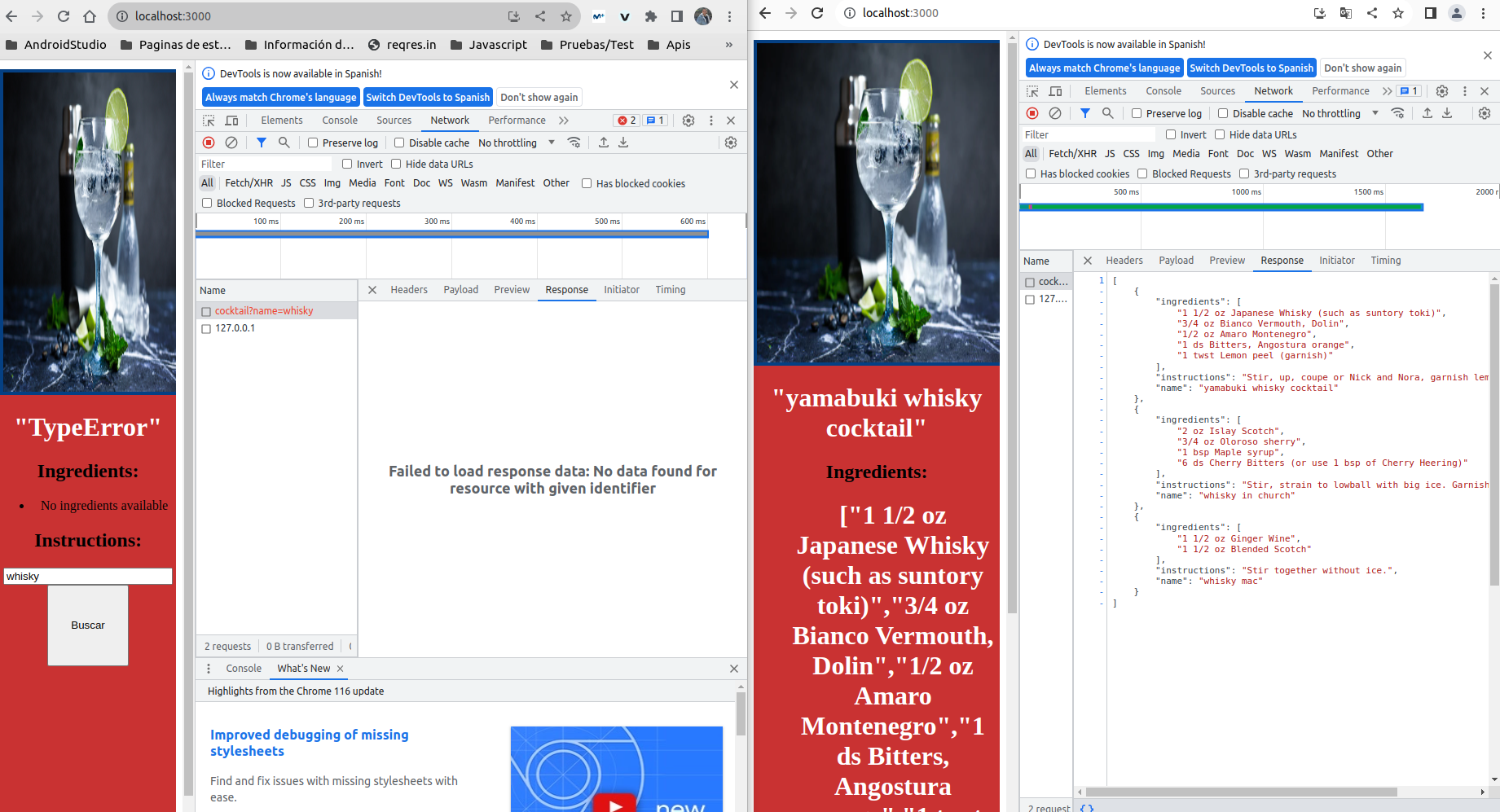Open network conditions icon in left DevTools
This screenshot has width=1500, height=812.
click(574, 143)
